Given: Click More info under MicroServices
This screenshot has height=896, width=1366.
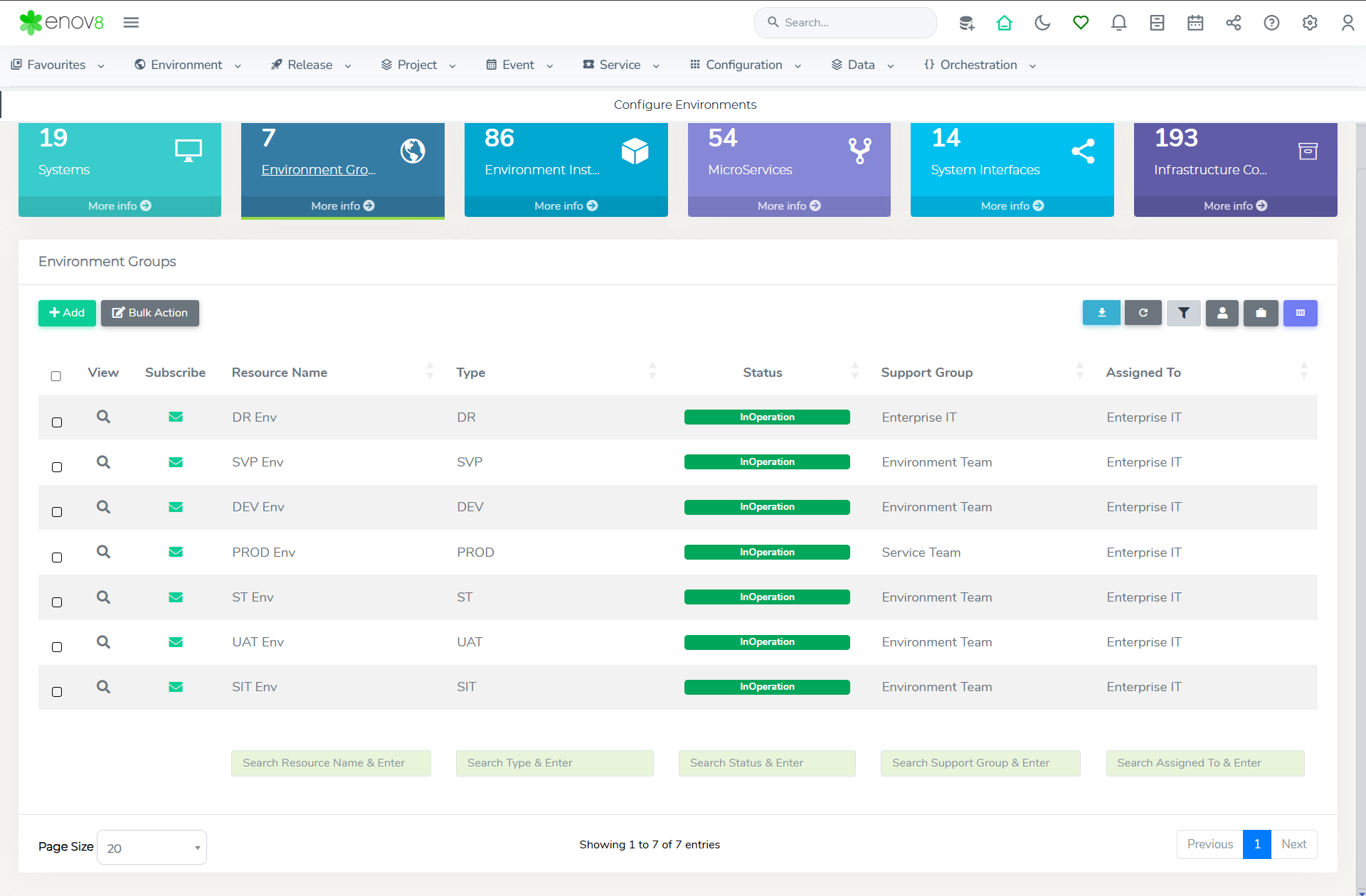Looking at the screenshot, I should tap(789, 206).
